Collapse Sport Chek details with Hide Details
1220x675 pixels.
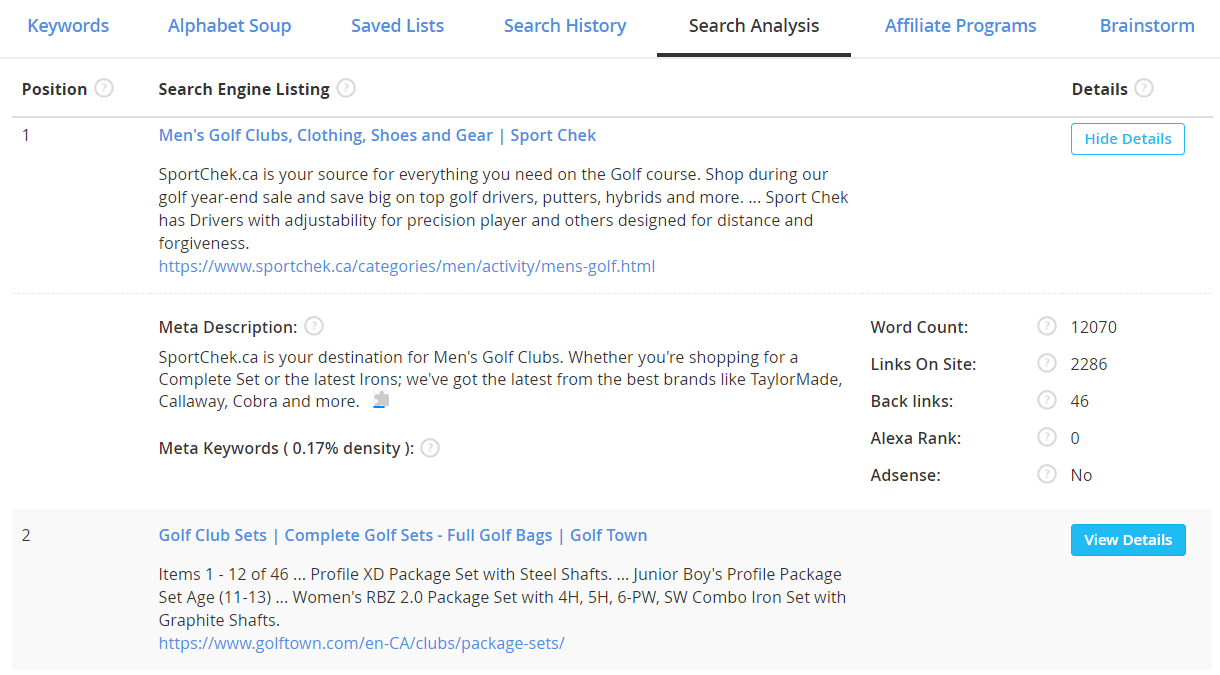pyautogui.click(x=1127, y=139)
